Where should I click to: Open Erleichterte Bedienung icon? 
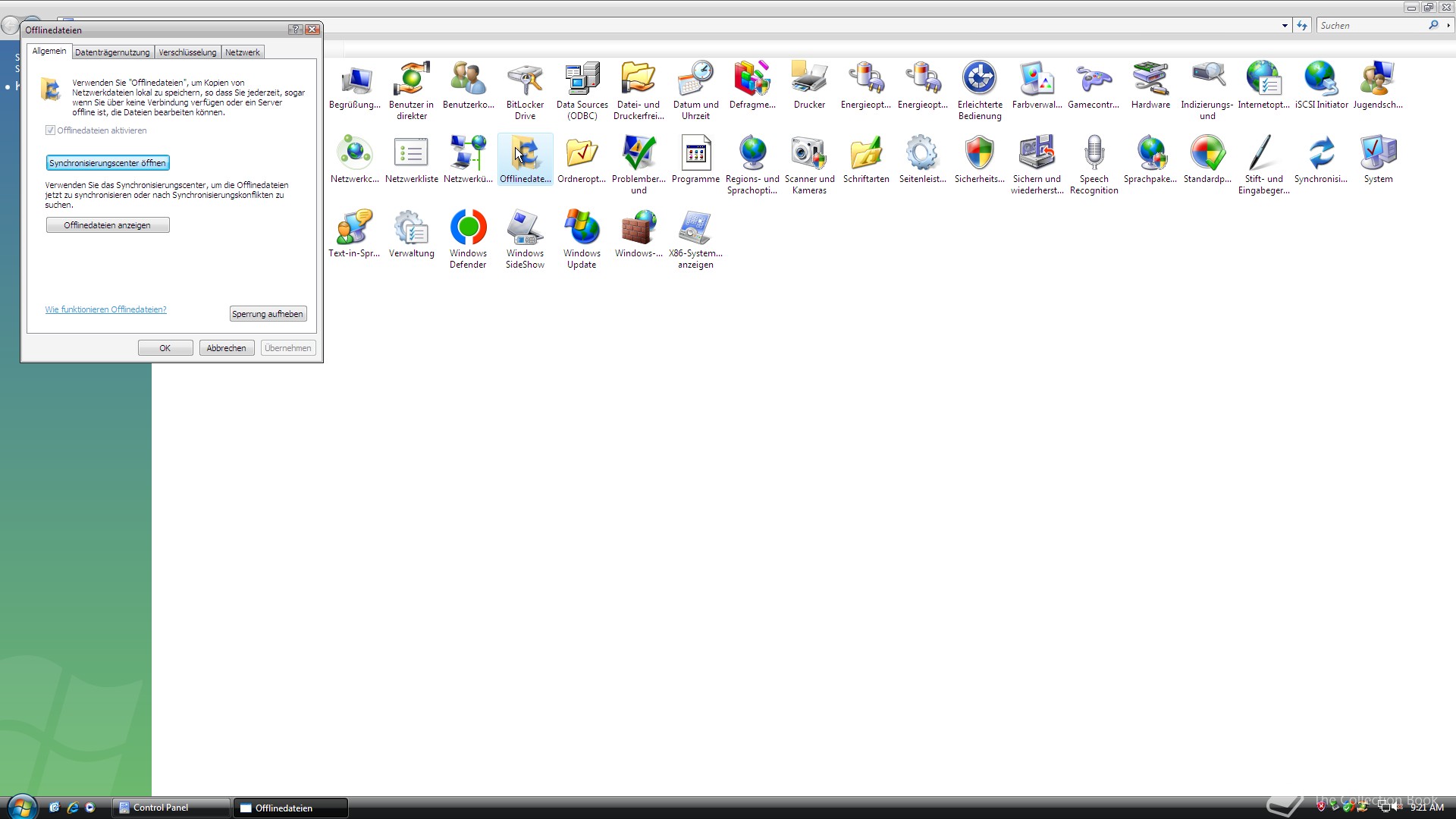(x=980, y=91)
